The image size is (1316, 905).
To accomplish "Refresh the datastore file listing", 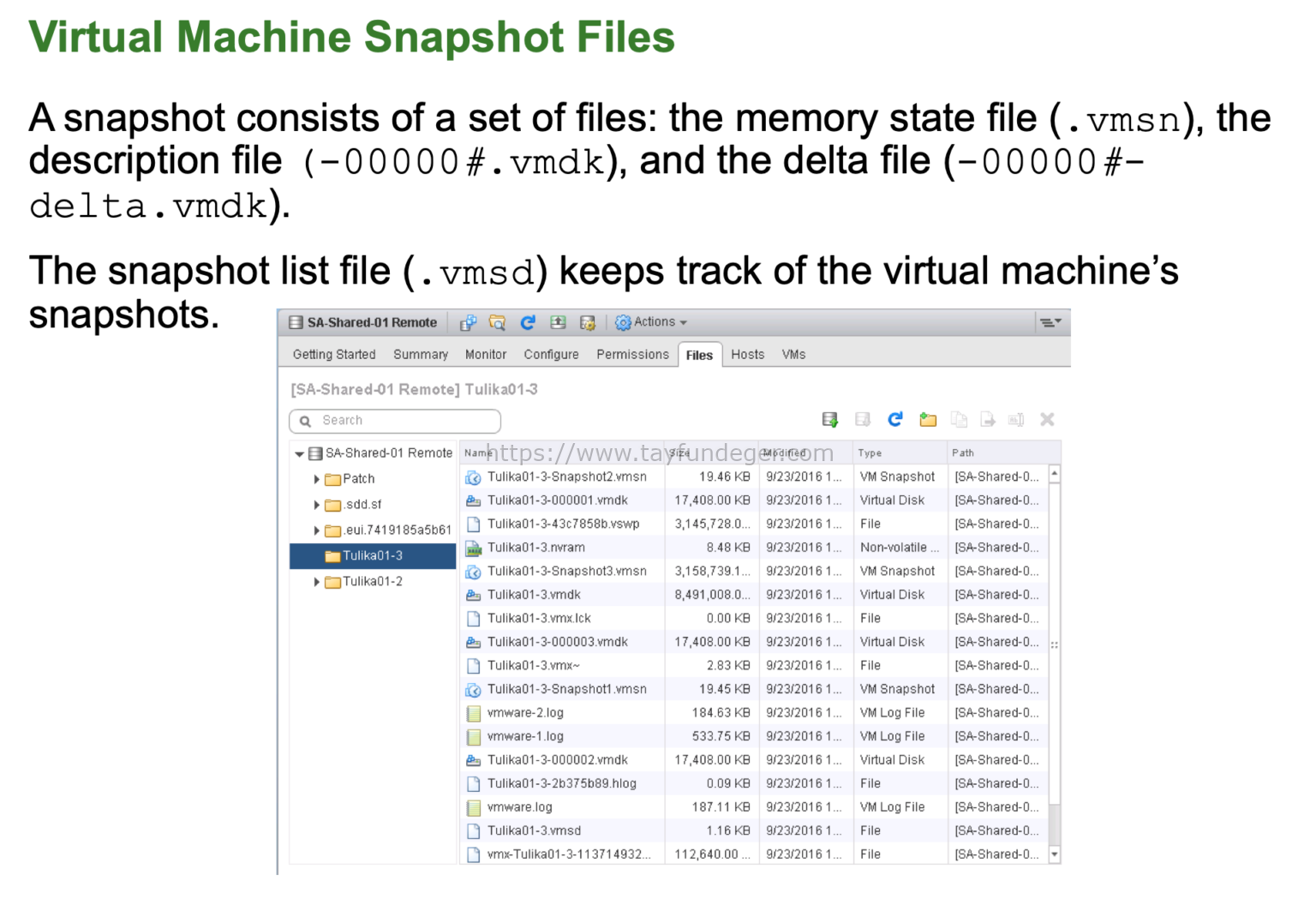I will 894,419.
